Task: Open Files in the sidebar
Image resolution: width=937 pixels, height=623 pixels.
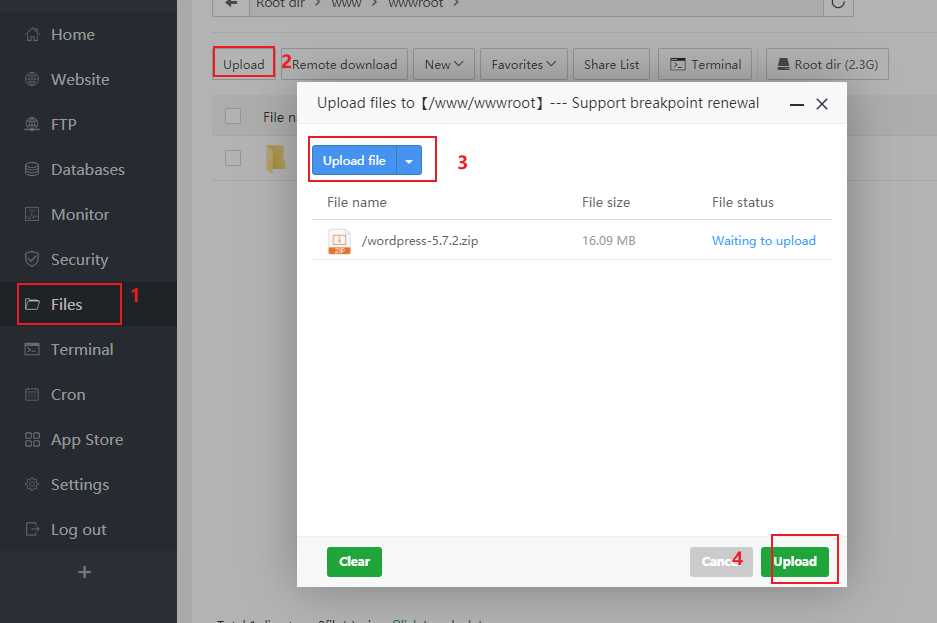Action: tap(67, 305)
